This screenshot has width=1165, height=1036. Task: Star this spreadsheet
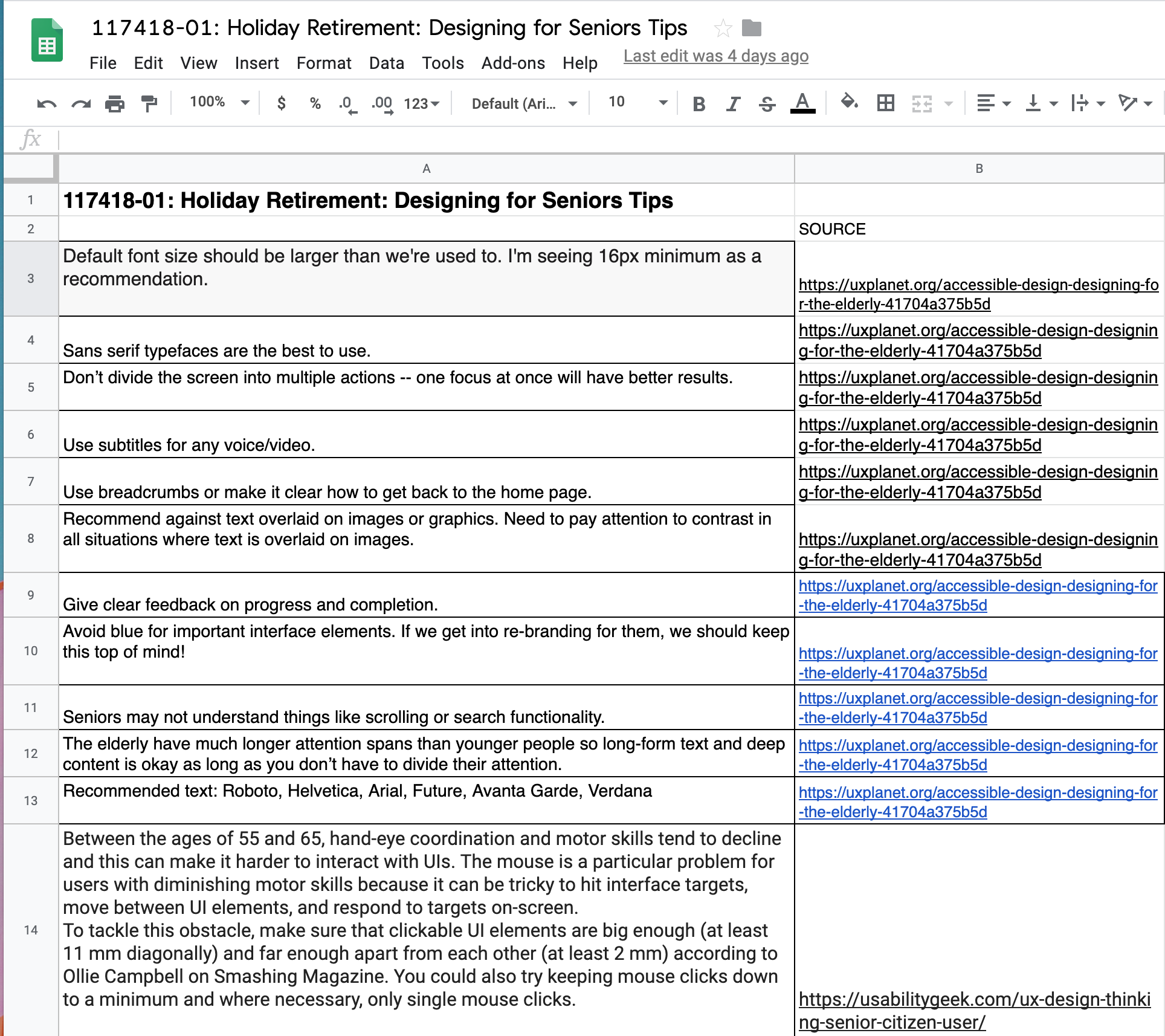(723, 28)
